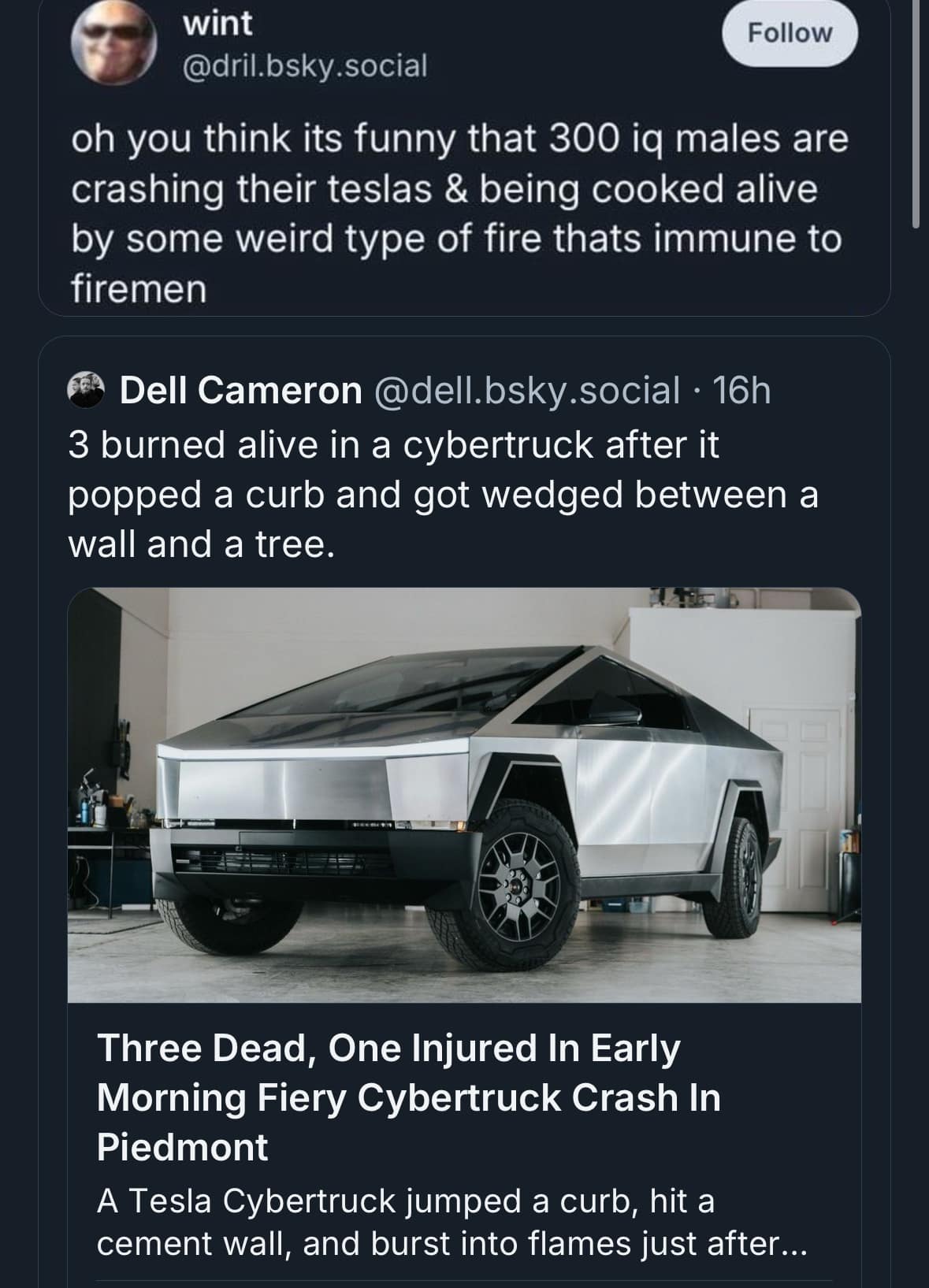This screenshot has width=929, height=1288.
Task: Click the "A Tesla Cybertruck jumped a curb" description
Action: click(451, 1222)
